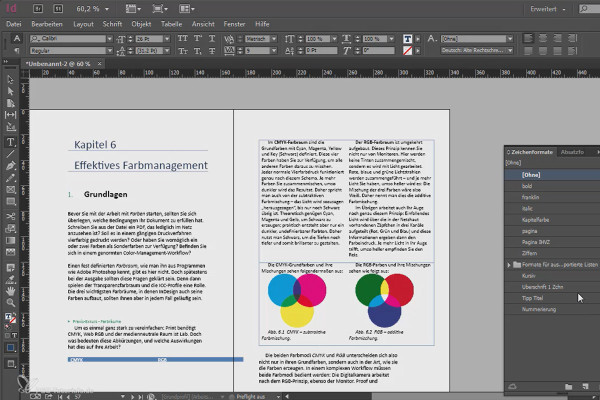Viewport: 600px width, 400px height.
Task: Select the Gradient Swatch tool
Action: click(10, 240)
